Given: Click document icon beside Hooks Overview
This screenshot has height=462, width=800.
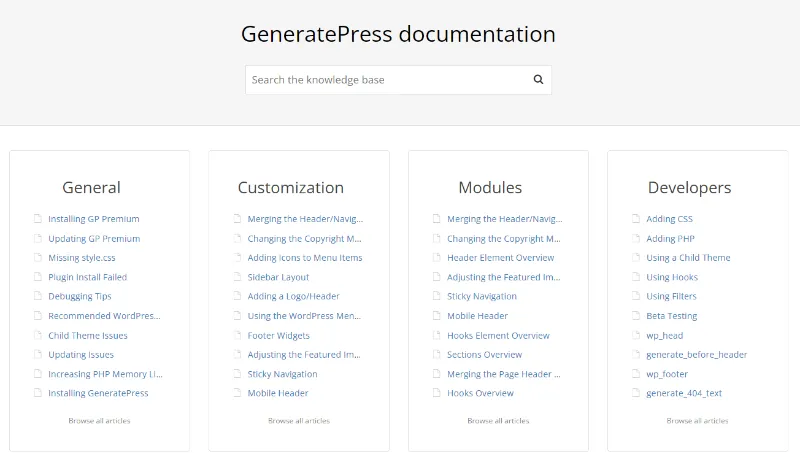Looking at the screenshot, I should pyautogui.click(x=437, y=393).
